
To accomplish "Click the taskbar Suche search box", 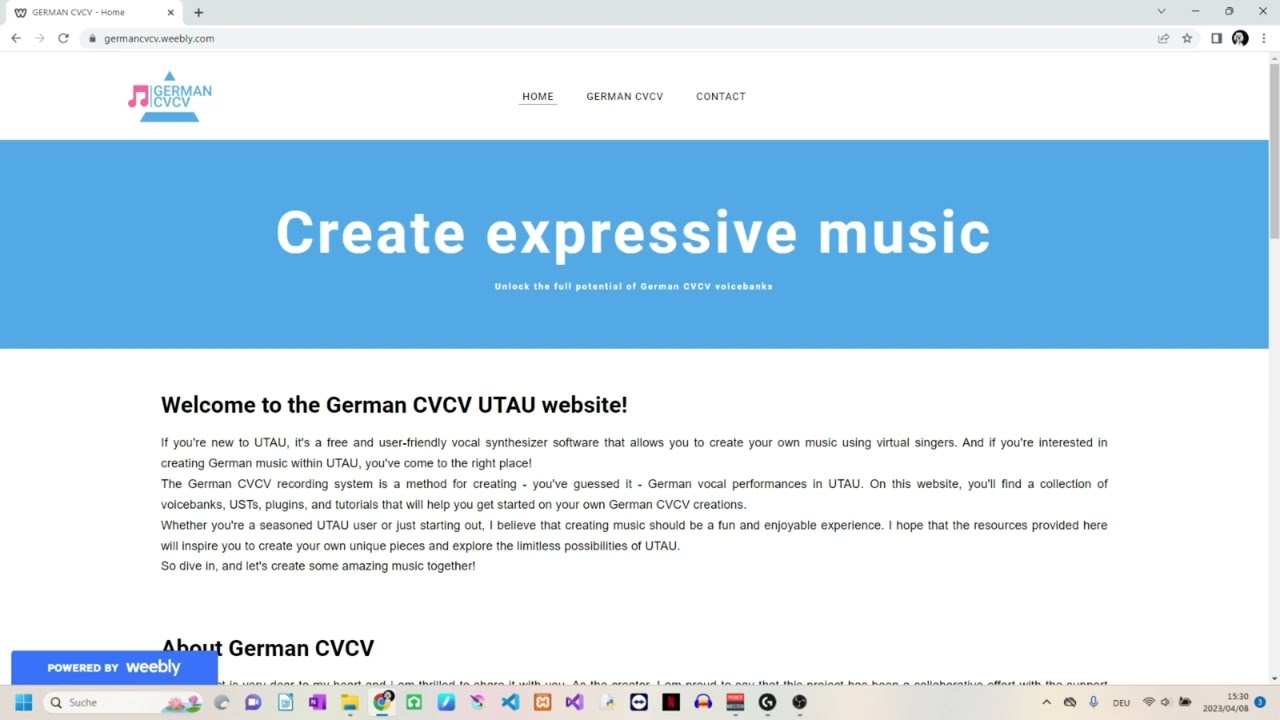I will tap(124, 702).
